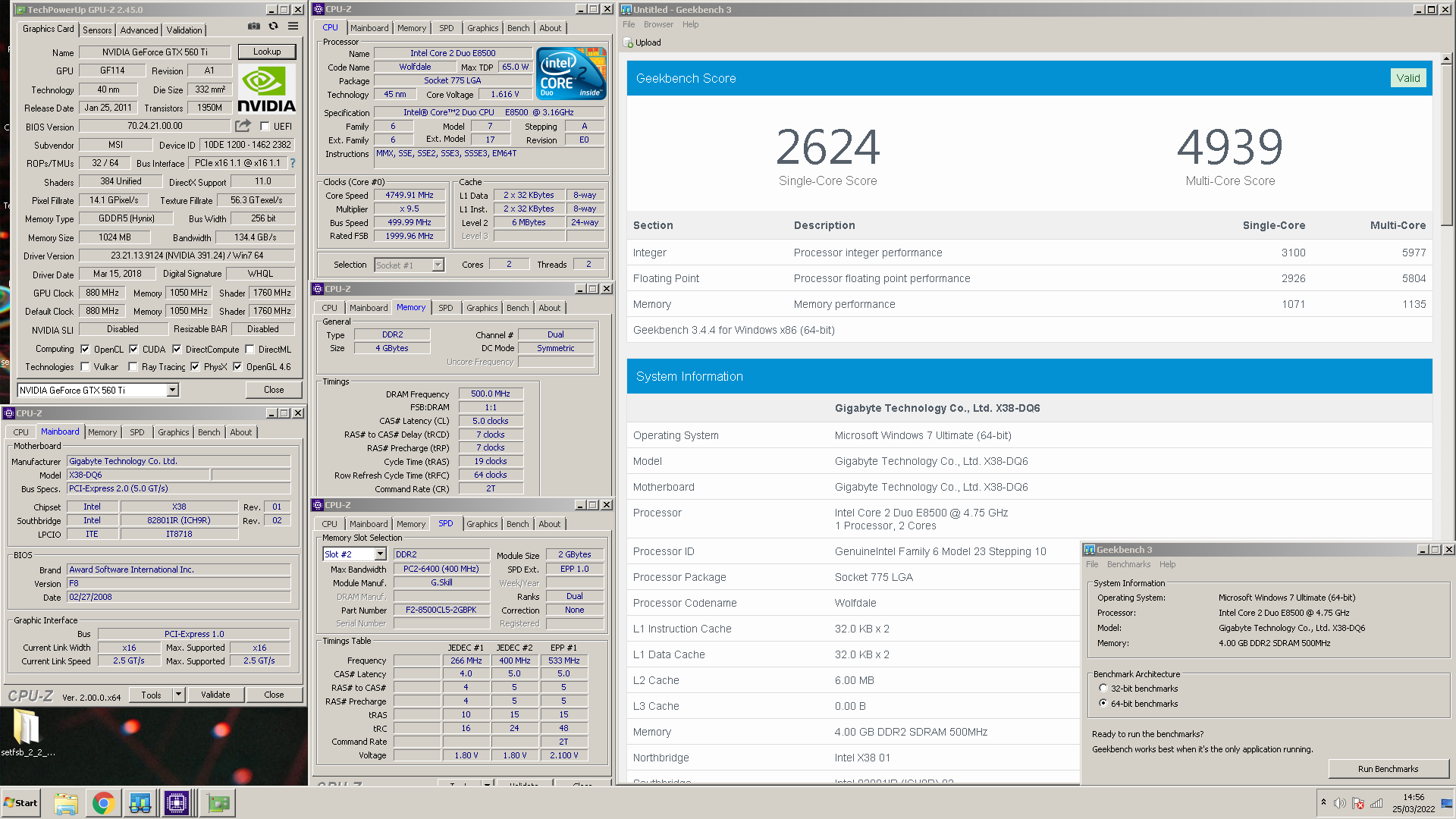The image size is (1456, 819).
Task: Switch to GPU-Z taskbar icon
Action: pos(218,803)
